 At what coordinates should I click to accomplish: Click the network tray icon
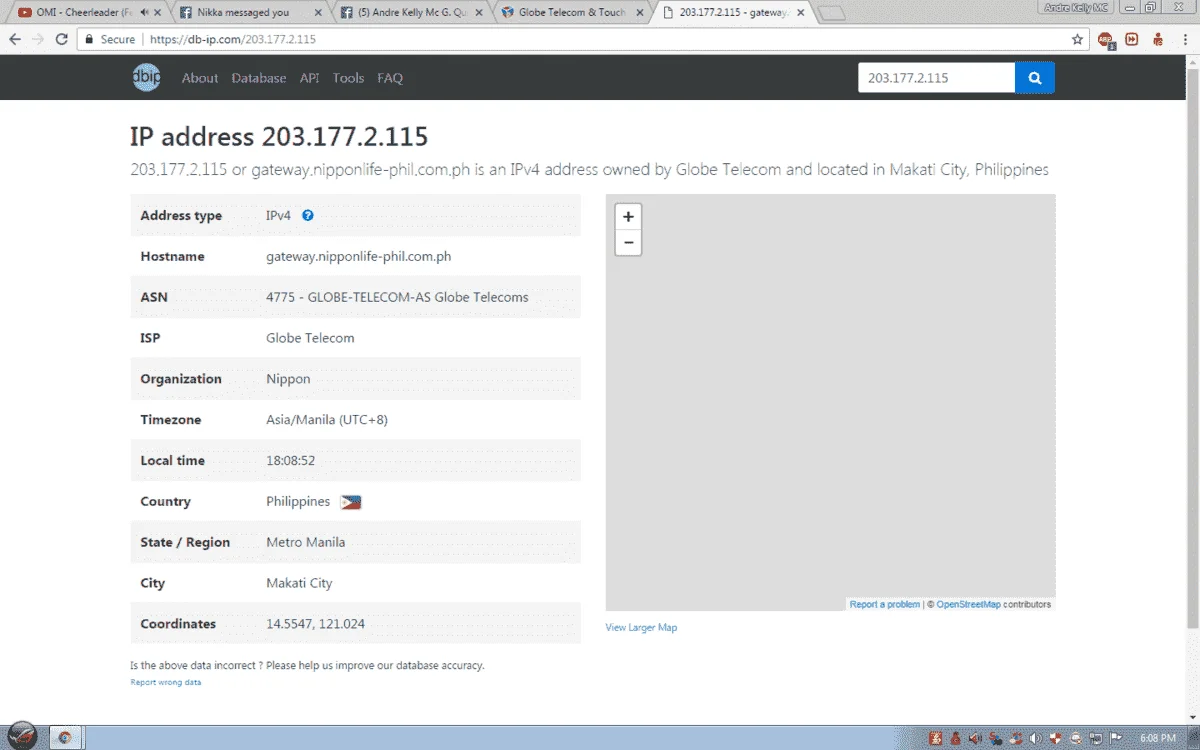pyautogui.click(x=1094, y=738)
